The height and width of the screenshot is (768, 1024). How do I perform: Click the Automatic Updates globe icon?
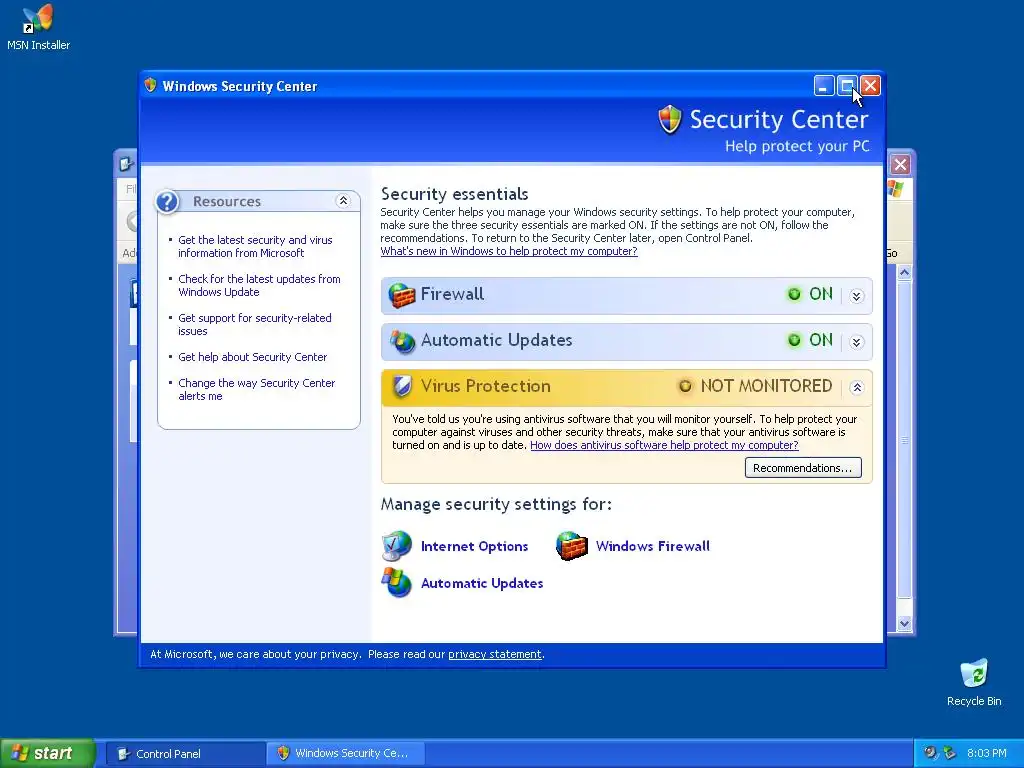(x=402, y=342)
